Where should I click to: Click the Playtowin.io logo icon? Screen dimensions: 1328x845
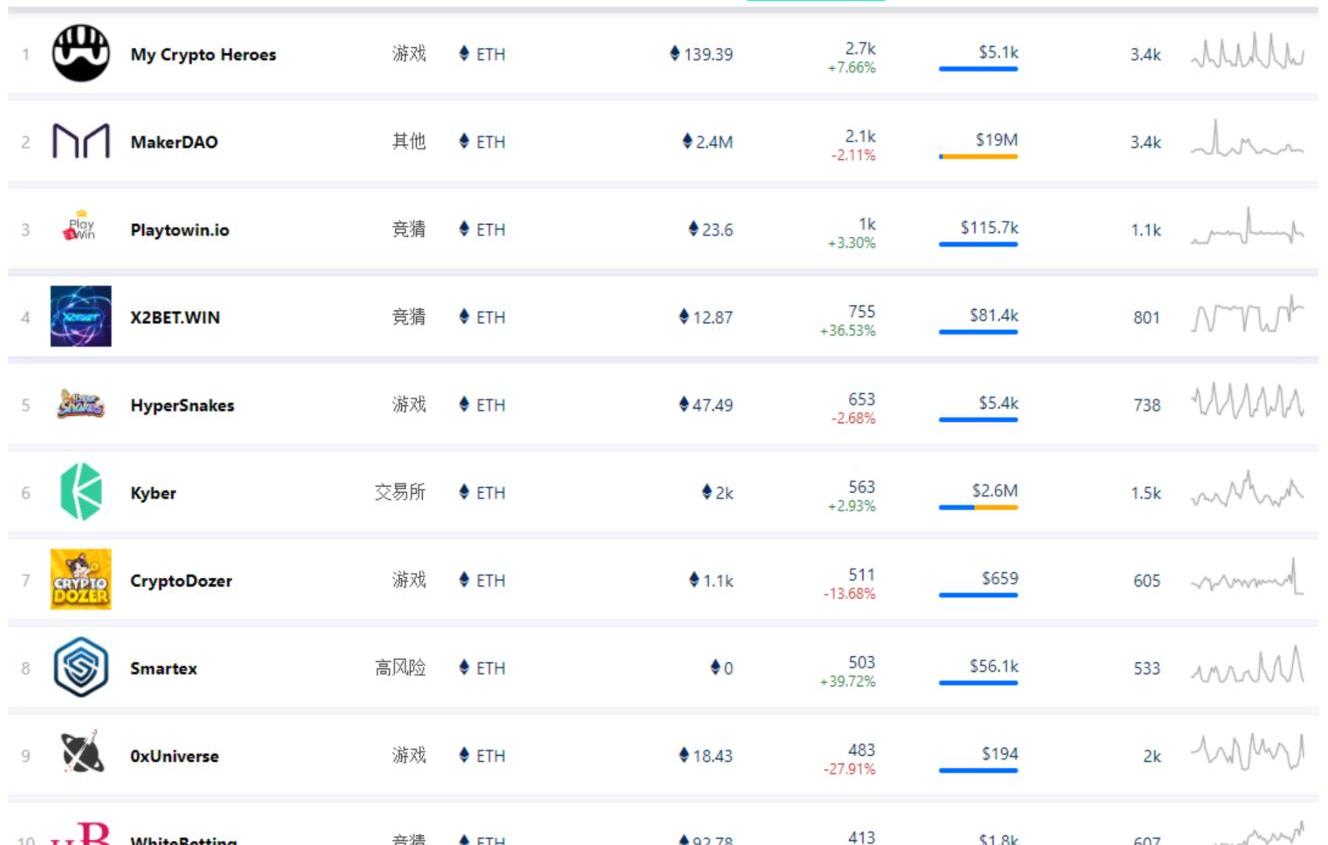pos(81,229)
